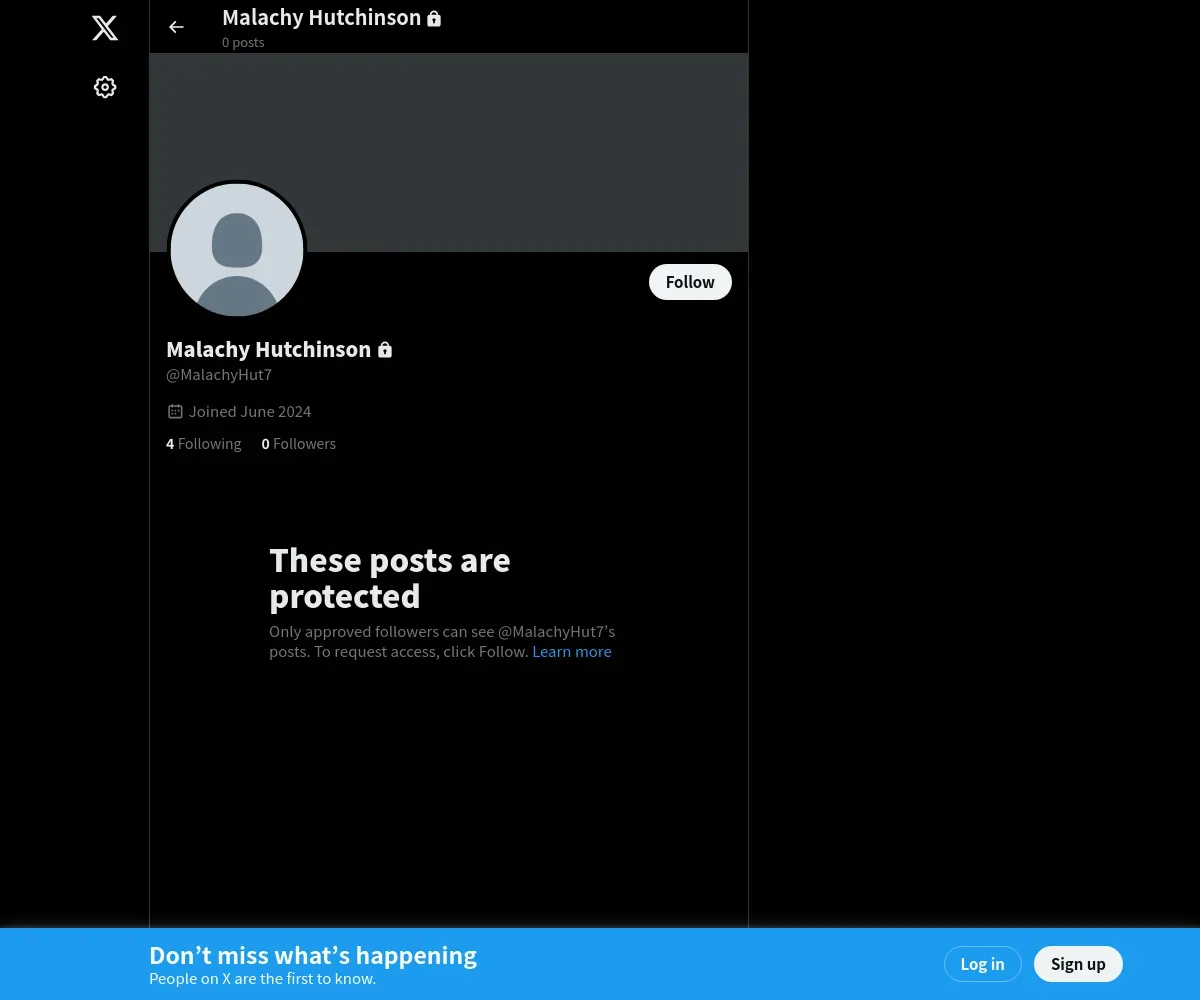Click the These posts are protected heading

[x=390, y=578]
